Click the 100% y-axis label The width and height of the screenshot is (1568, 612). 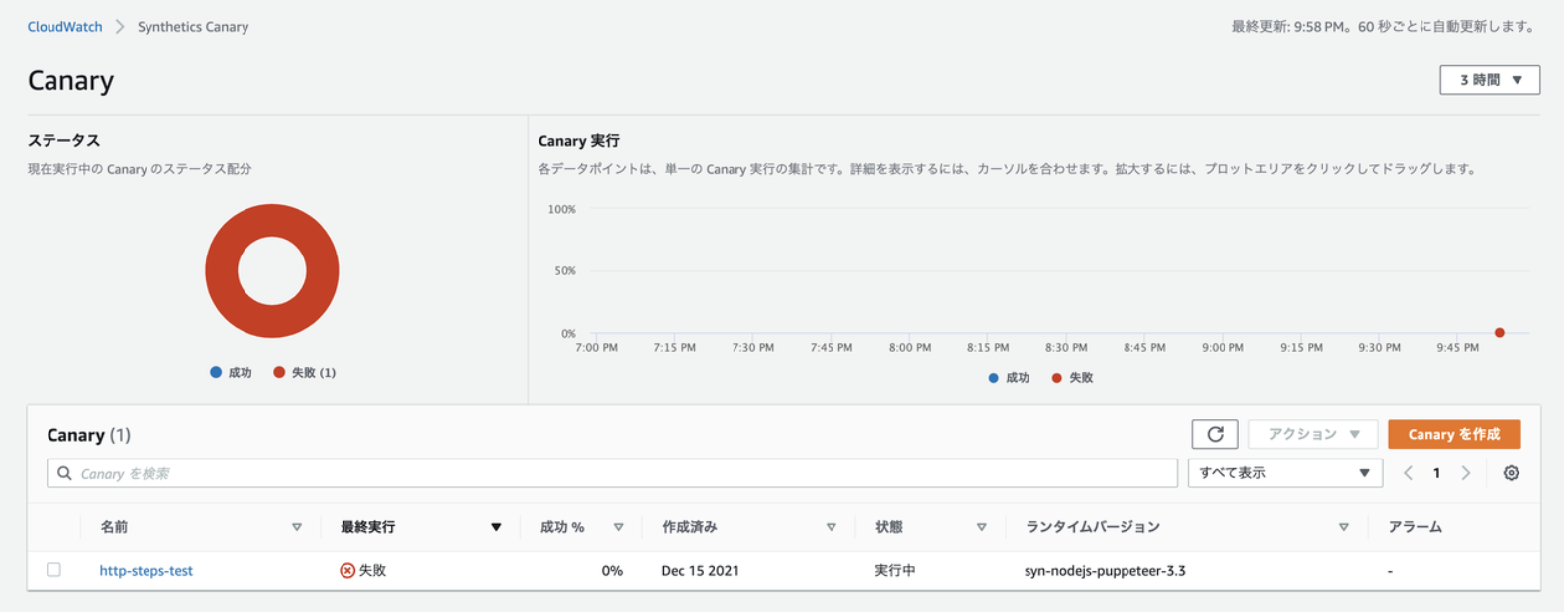coord(561,209)
